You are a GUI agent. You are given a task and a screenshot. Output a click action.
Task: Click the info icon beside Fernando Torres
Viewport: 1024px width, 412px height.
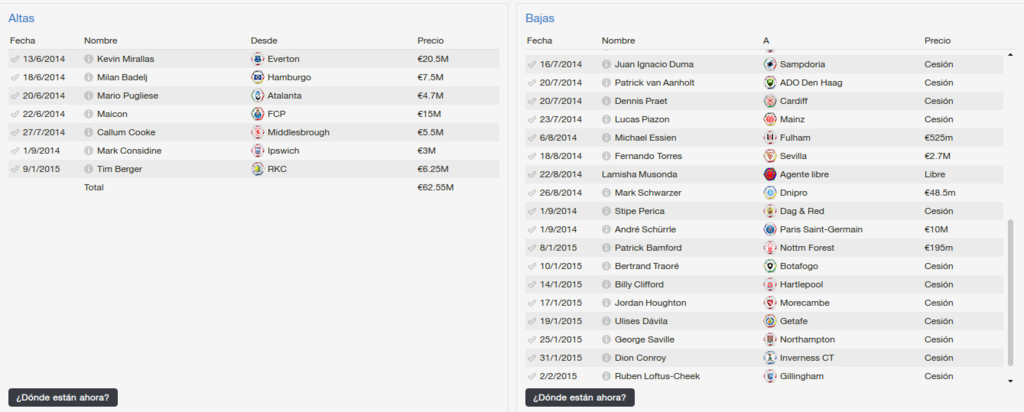point(606,156)
